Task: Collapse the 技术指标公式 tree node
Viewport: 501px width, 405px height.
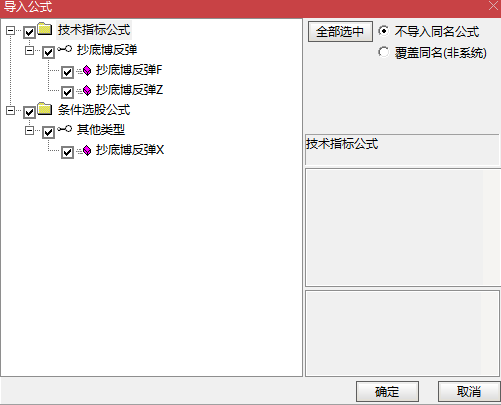Action: [x=10, y=31]
